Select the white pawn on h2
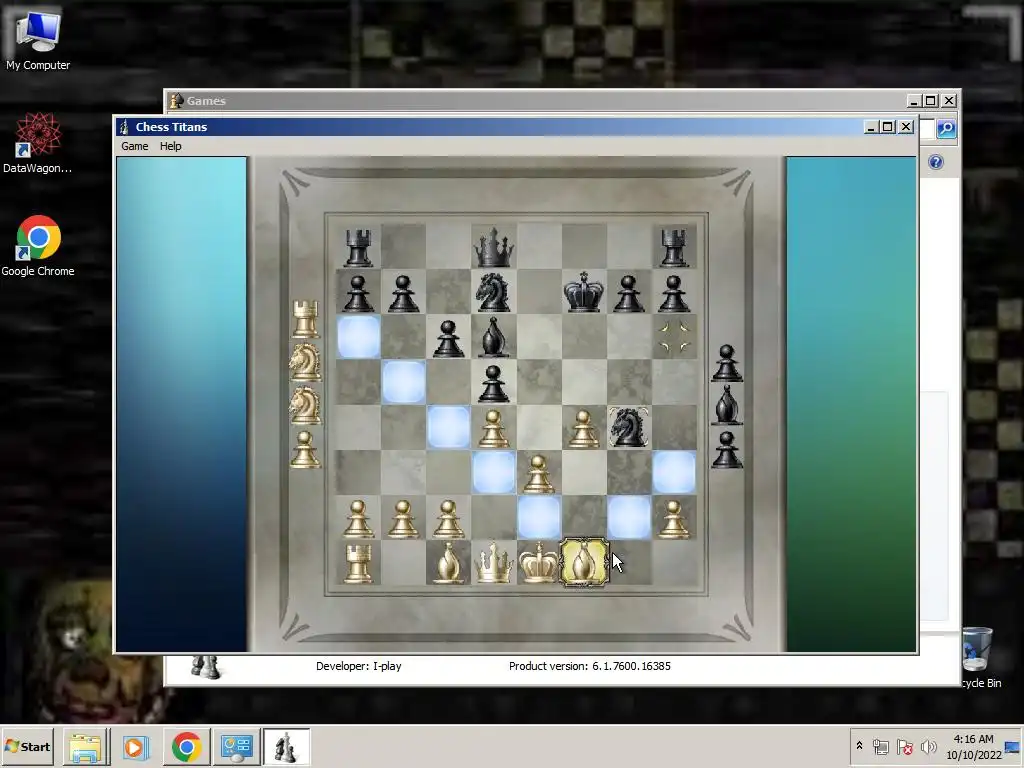Image resolution: width=1024 pixels, height=768 pixels. pyautogui.click(x=674, y=517)
